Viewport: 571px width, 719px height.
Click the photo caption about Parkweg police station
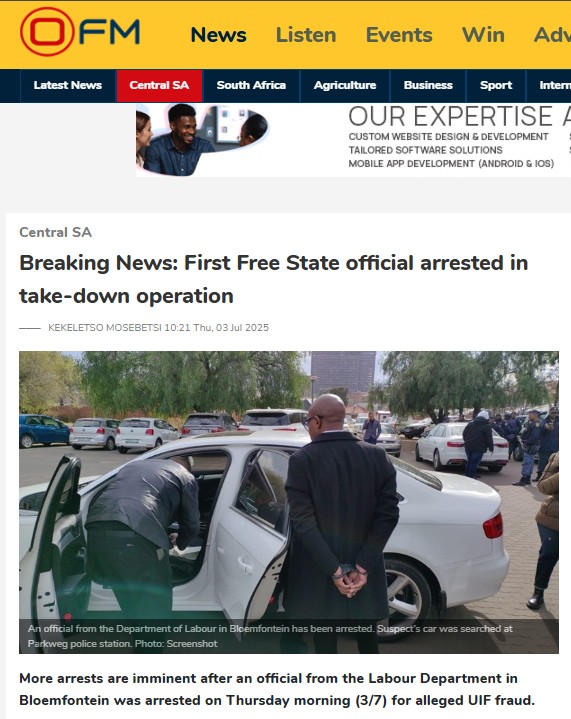(x=270, y=636)
